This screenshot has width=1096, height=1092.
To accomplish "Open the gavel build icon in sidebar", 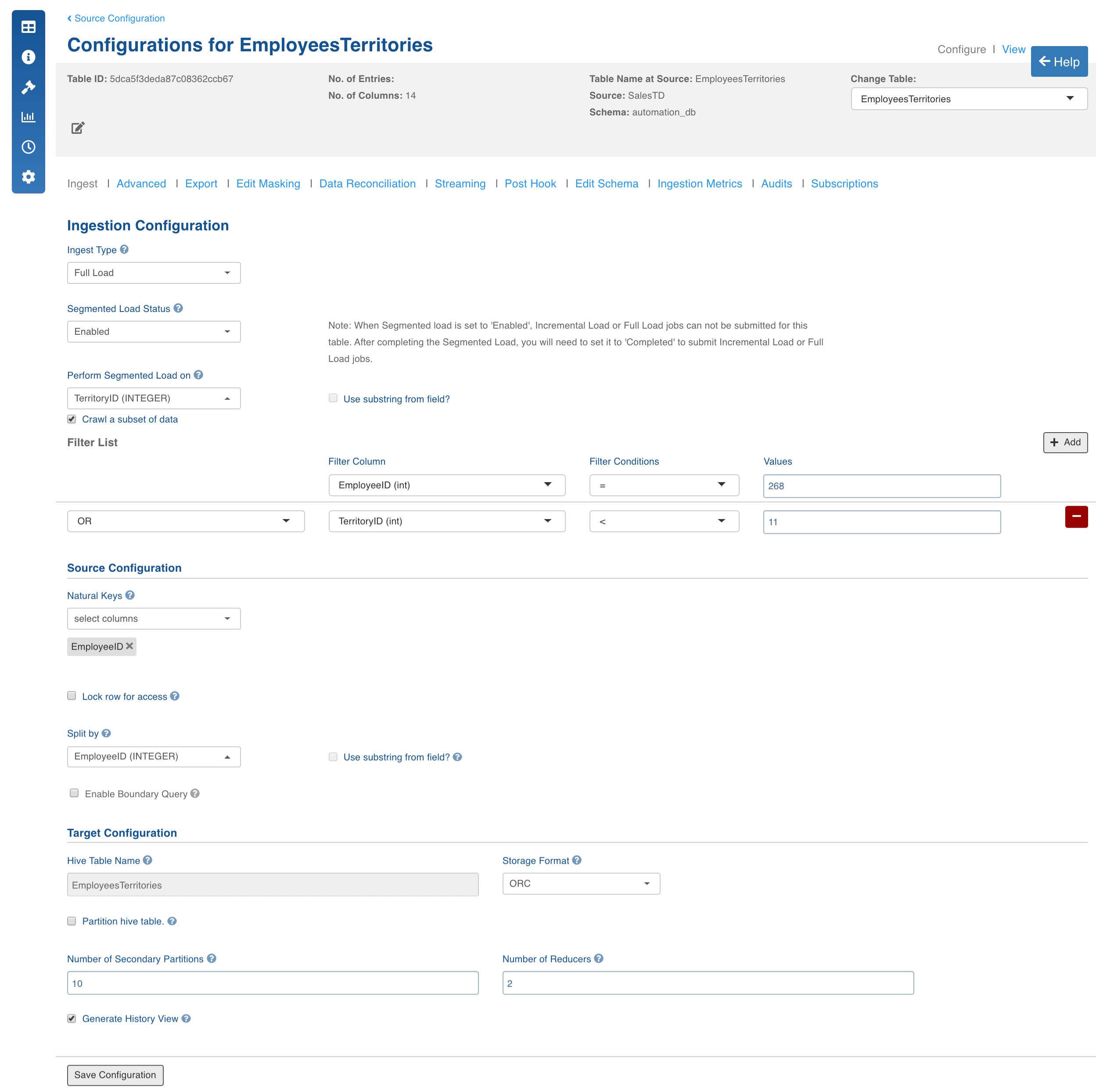I will 29,87.
